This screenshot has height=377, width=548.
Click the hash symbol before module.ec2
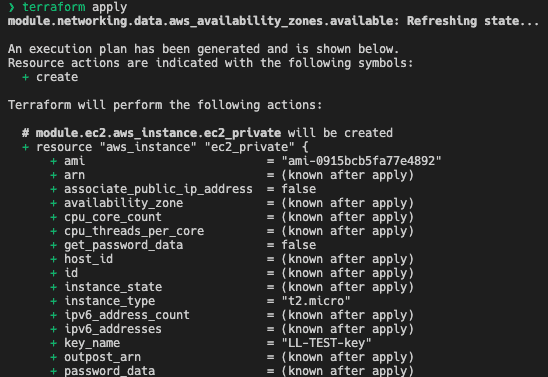pyautogui.click(x=26, y=133)
